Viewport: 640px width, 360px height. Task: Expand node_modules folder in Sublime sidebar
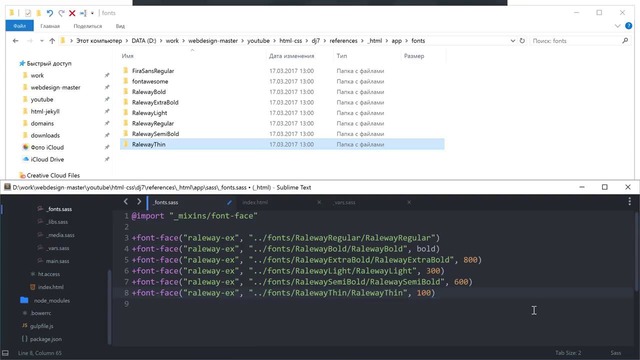51,300
